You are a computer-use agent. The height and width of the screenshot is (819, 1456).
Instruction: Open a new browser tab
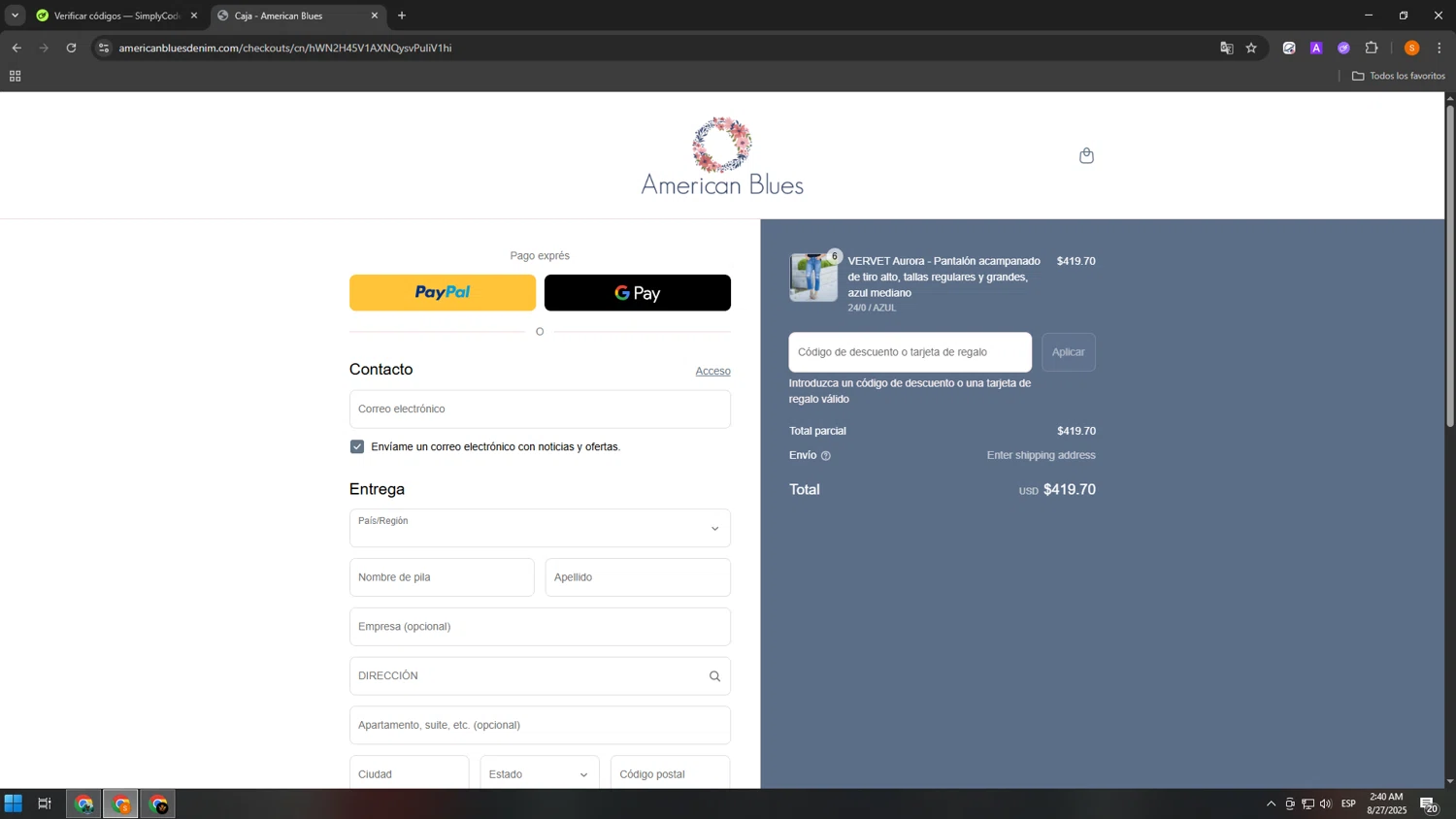click(x=402, y=16)
